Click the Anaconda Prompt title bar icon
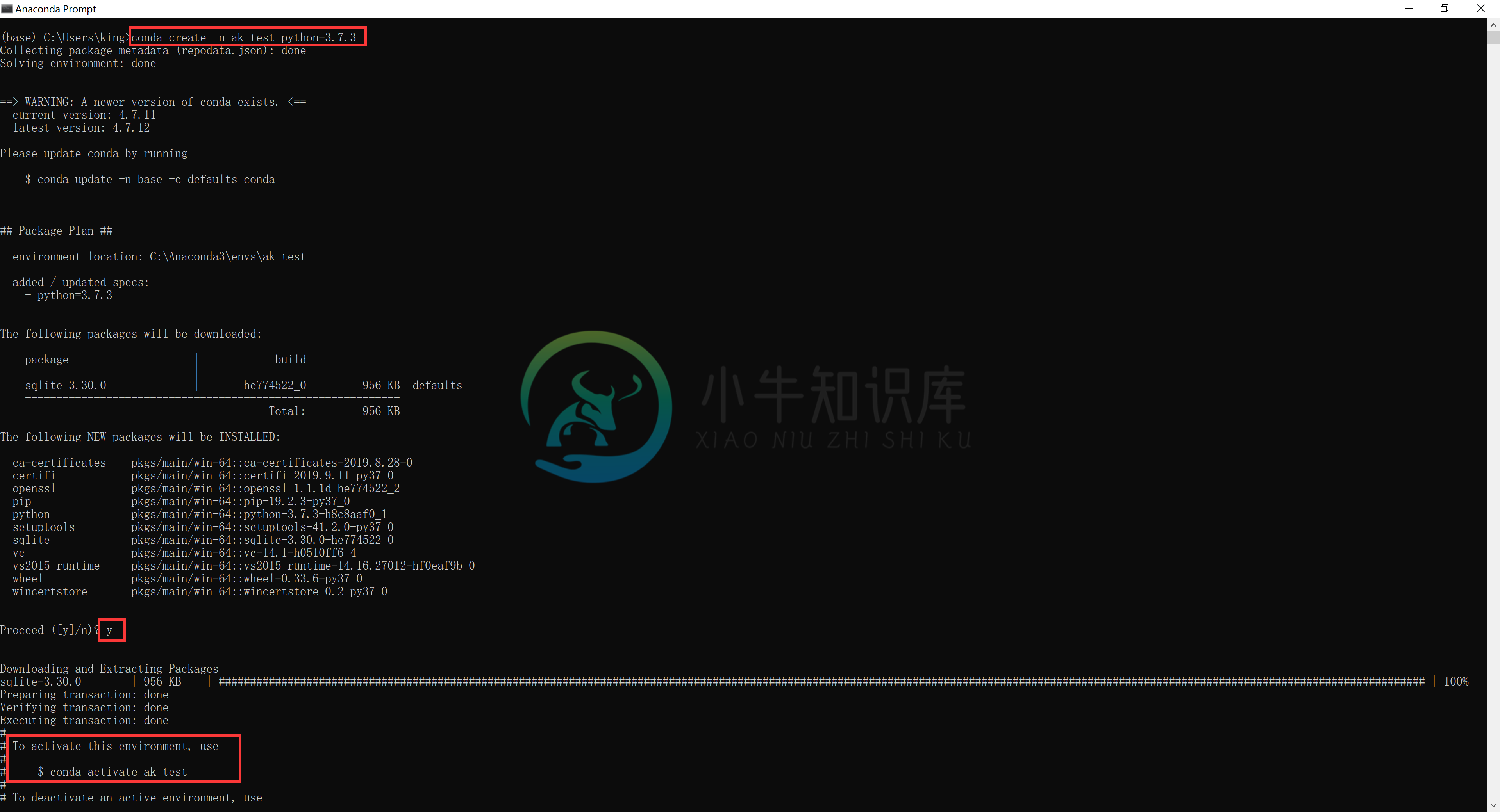Viewport: 1500px width, 812px height. pyautogui.click(x=7, y=9)
